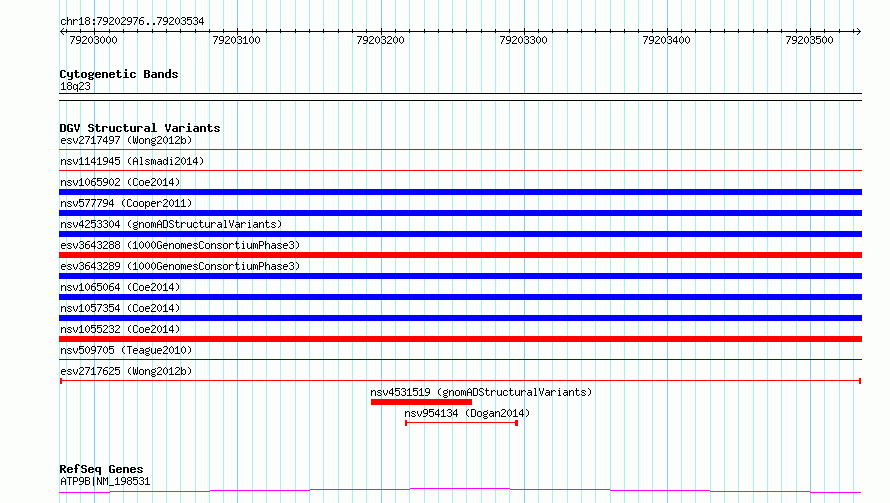This screenshot has height=503, width=890.
Task: Click the red bar under nsv1055232
Action: click(460, 339)
